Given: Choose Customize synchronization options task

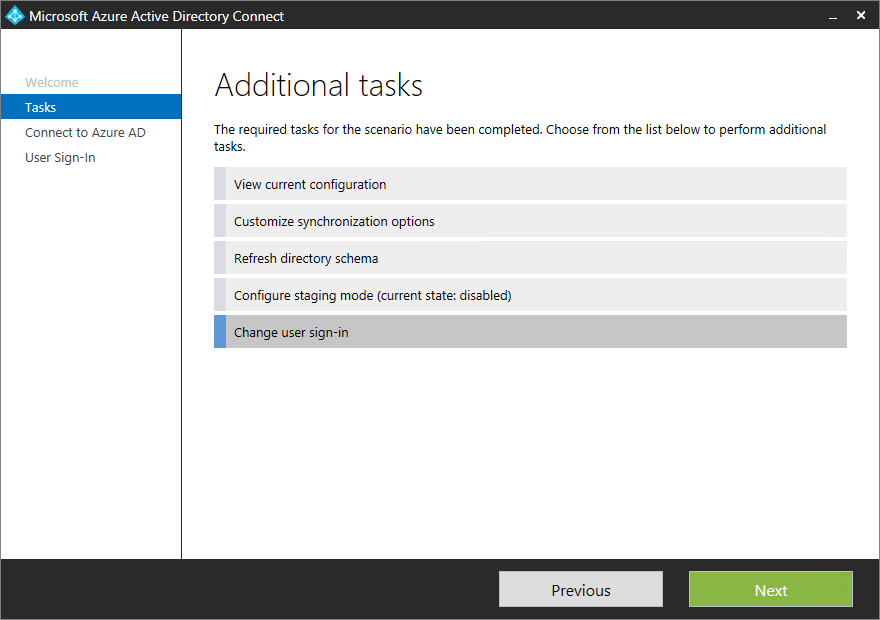Looking at the screenshot, I should coord(530,221).
